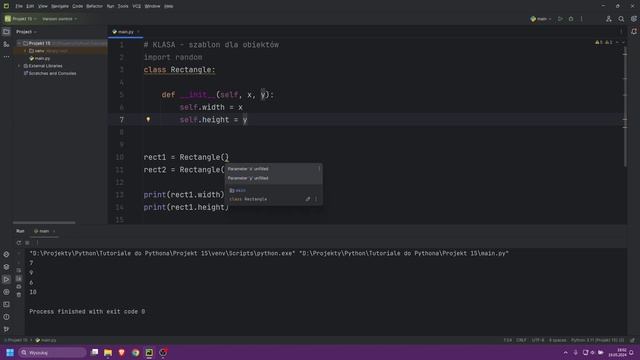Toggle scroll to end in Run console

(19, 278)
